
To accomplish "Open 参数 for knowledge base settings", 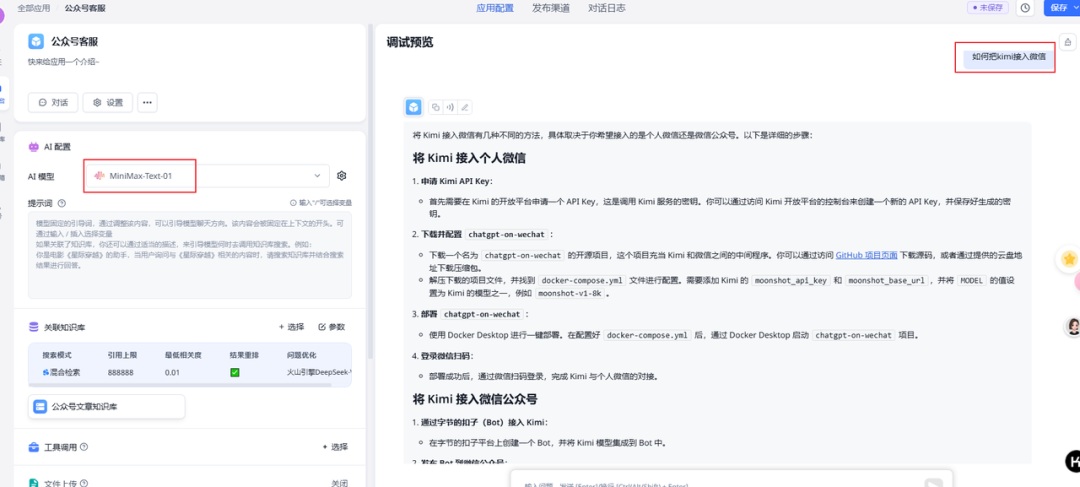I will tap(331, 327).
